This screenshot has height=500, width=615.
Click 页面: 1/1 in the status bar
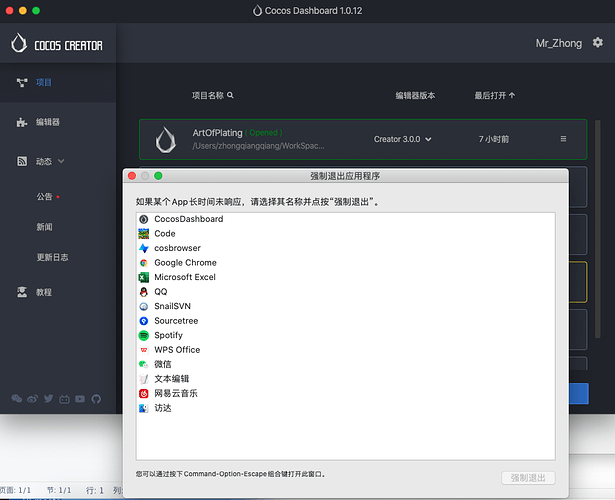tap(15, 490)
